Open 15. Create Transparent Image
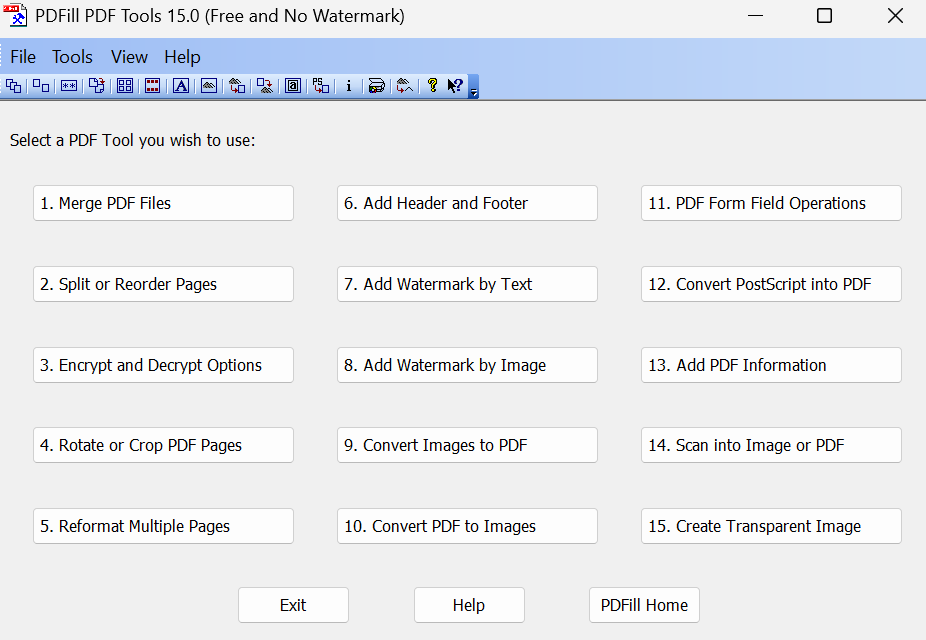This screenshot has width=926, height=640. tap(771, 526)
